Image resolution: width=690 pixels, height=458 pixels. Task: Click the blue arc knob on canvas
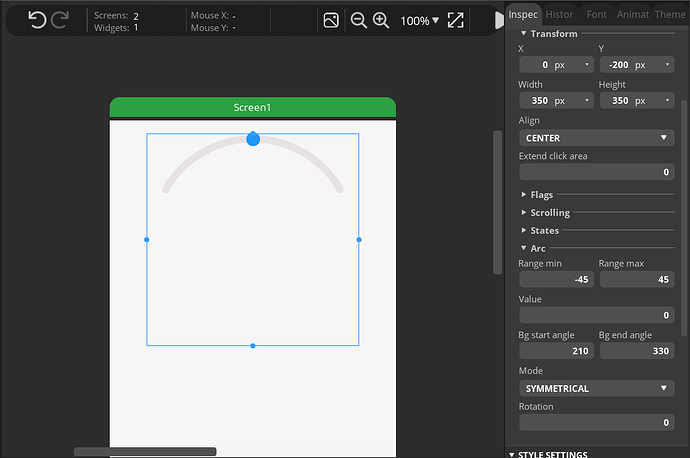(x=253, y=139)
